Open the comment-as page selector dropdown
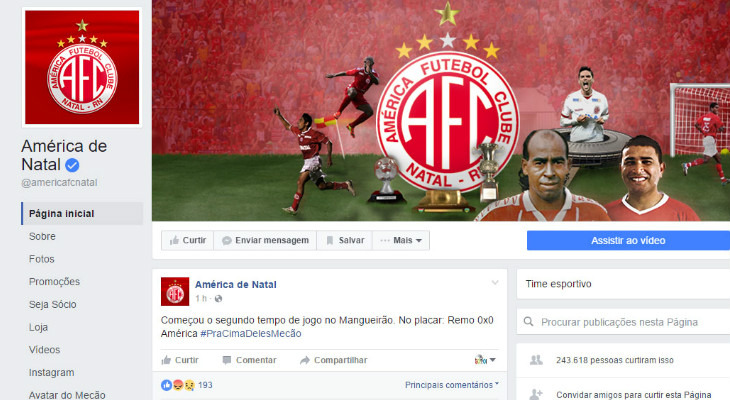The height and width of the screenshot is (400, 730). click(485, 359)
